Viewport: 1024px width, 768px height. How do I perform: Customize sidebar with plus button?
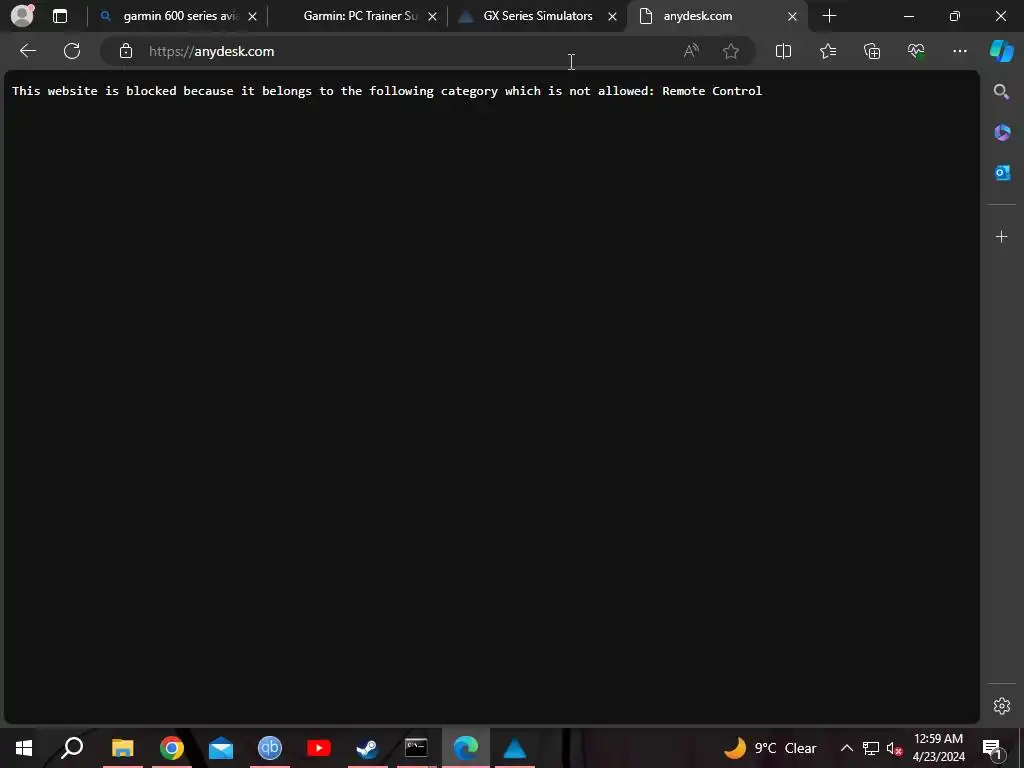coord(1002,236)
